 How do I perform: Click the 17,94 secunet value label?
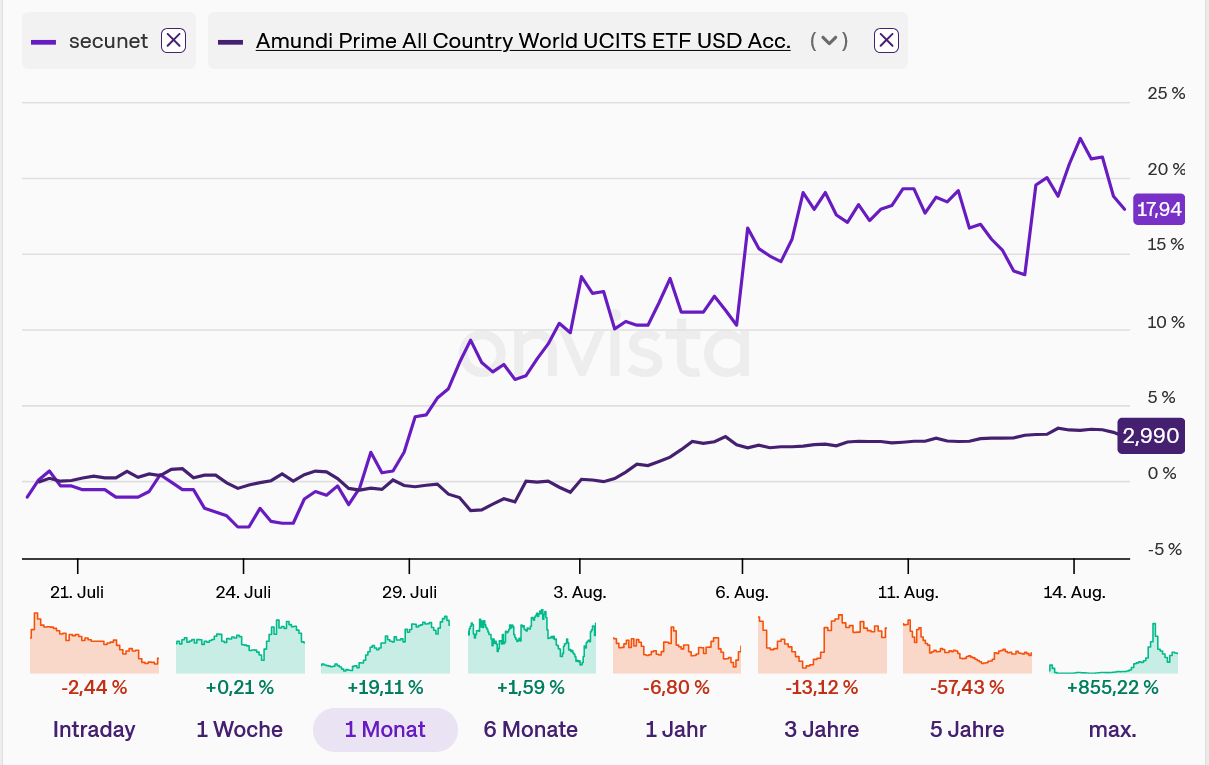pos(1159,209)
